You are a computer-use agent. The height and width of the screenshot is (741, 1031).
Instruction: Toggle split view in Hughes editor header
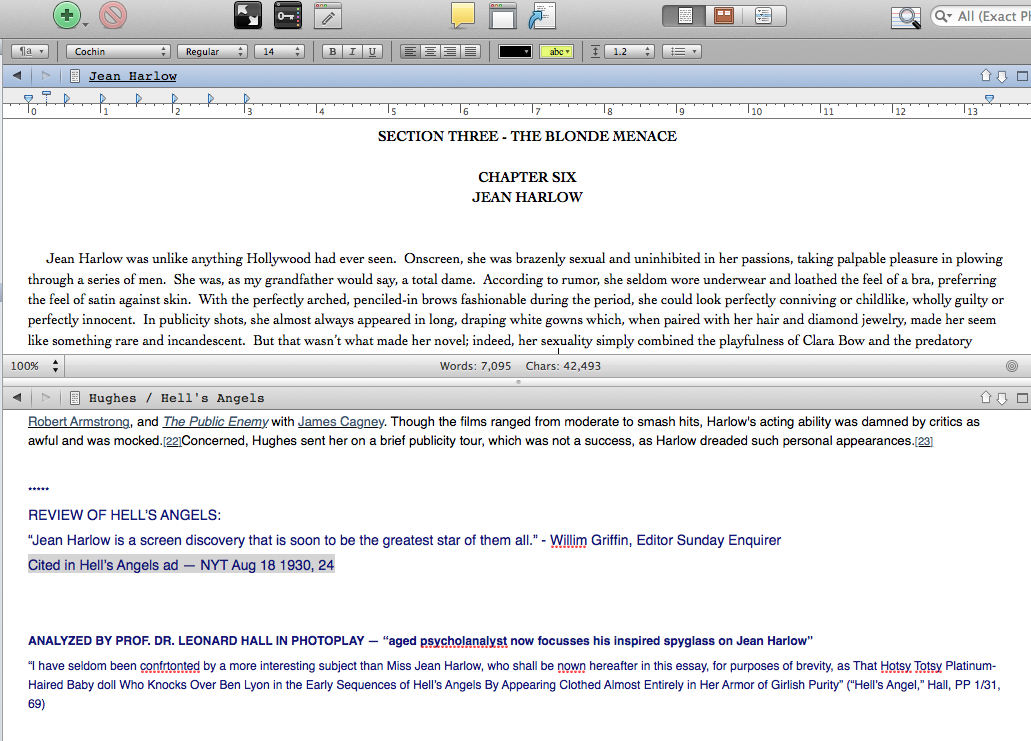tap(1022, 398)
